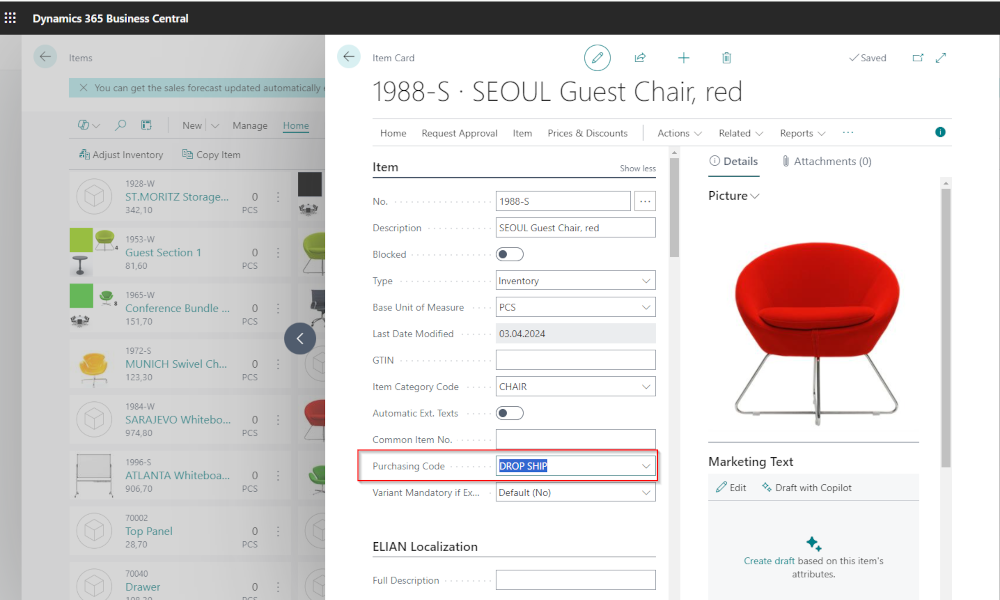Click Draft with Copilot
Screen dimensions: 1000x600
(807, 487)
